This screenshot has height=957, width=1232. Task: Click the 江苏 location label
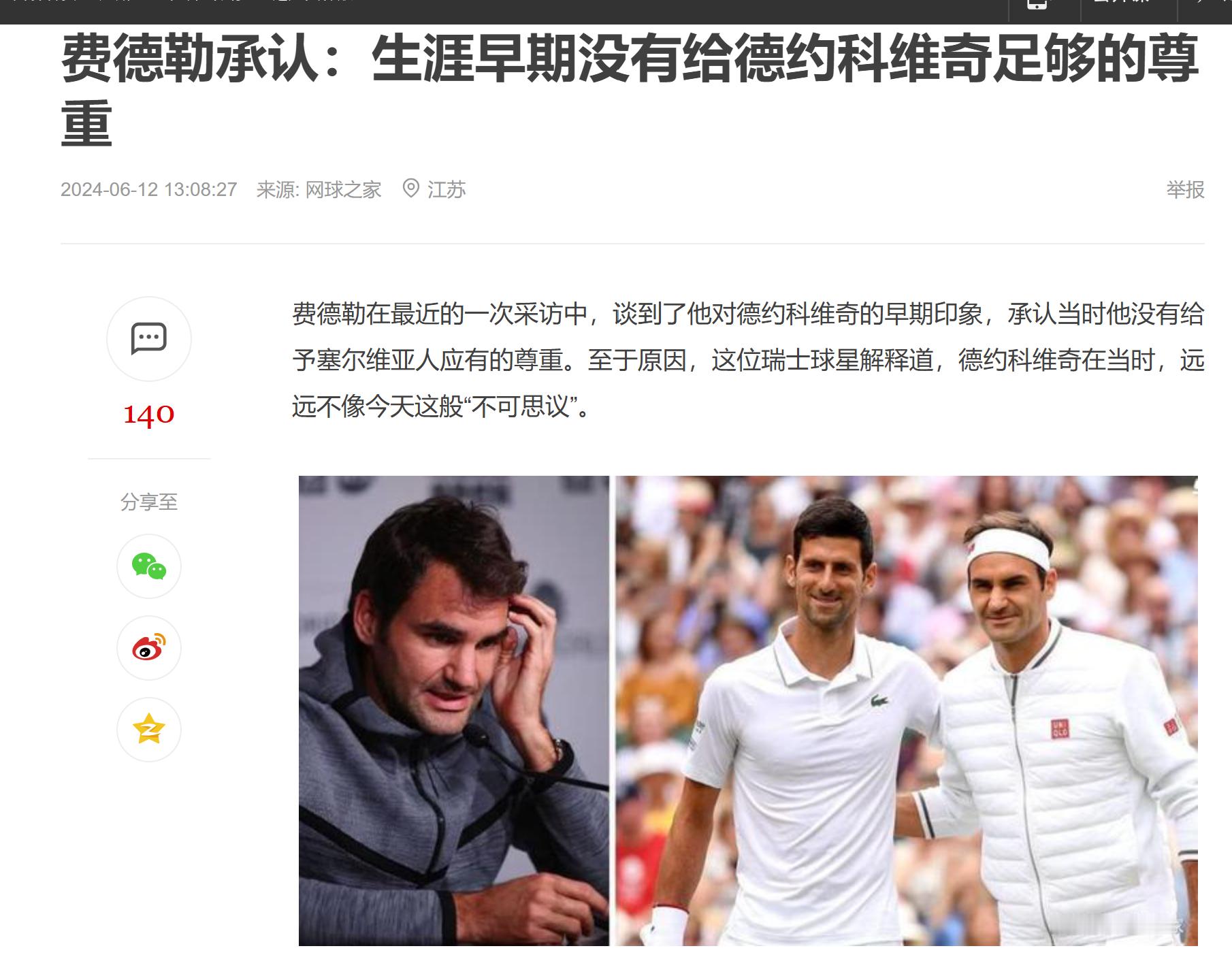[x=447, y=189]
